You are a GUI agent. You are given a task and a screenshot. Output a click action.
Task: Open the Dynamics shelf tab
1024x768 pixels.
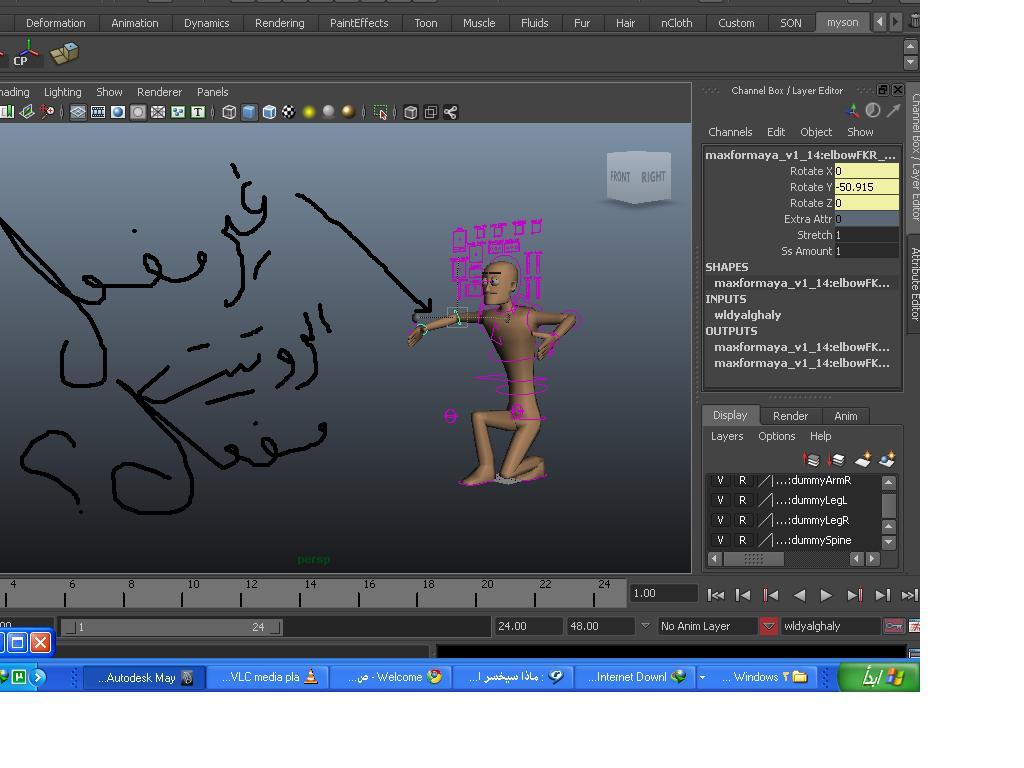coord(206,23)
